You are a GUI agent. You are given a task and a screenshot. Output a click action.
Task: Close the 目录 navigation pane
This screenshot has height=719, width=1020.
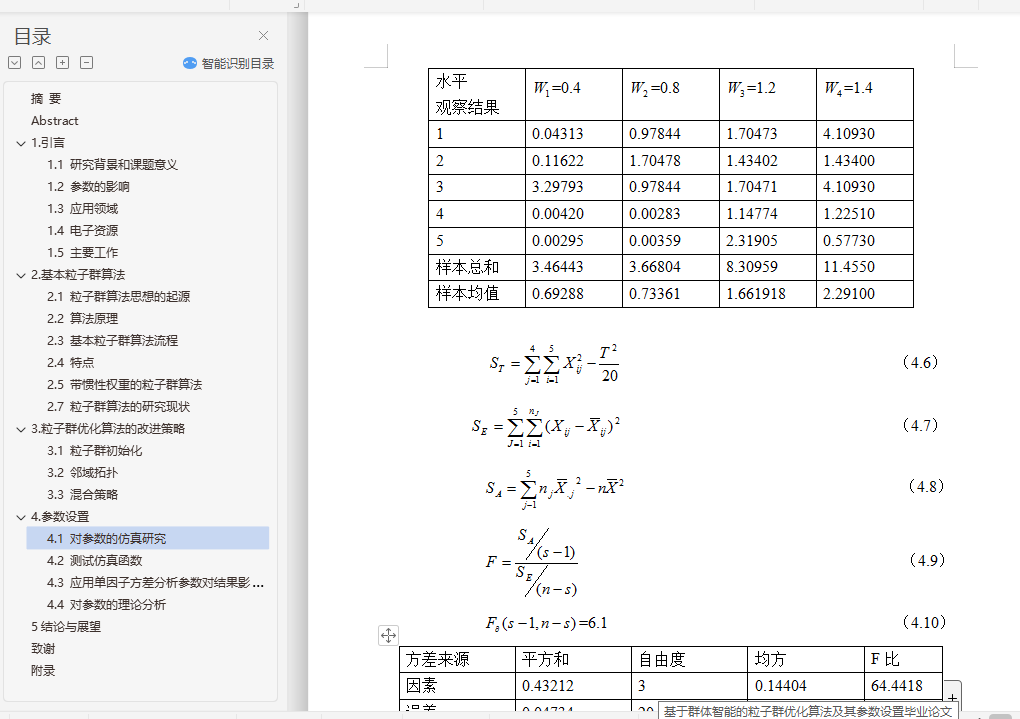point(263,36)
